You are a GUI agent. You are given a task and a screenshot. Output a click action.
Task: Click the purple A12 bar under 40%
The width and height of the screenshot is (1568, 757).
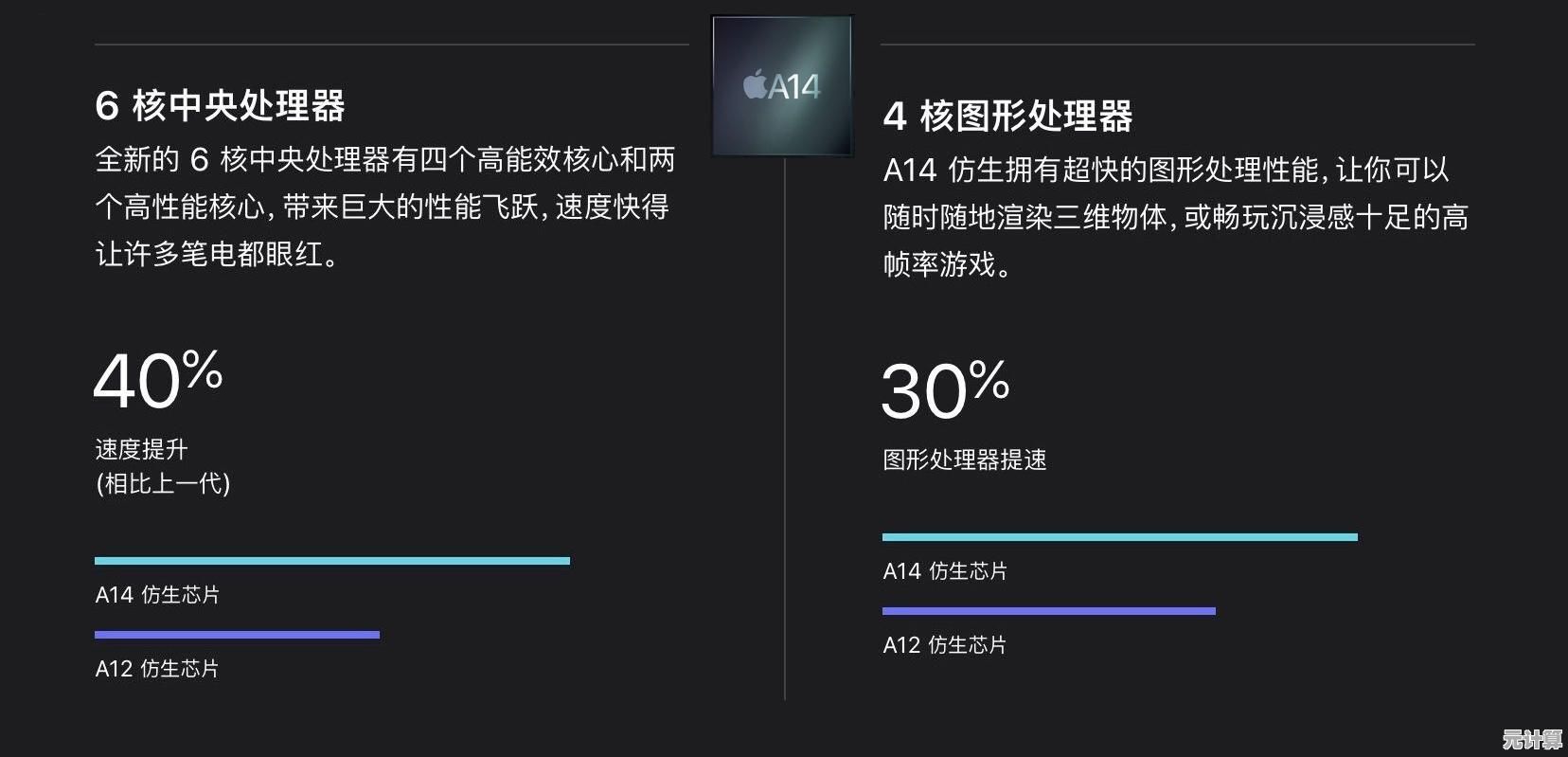237,635
